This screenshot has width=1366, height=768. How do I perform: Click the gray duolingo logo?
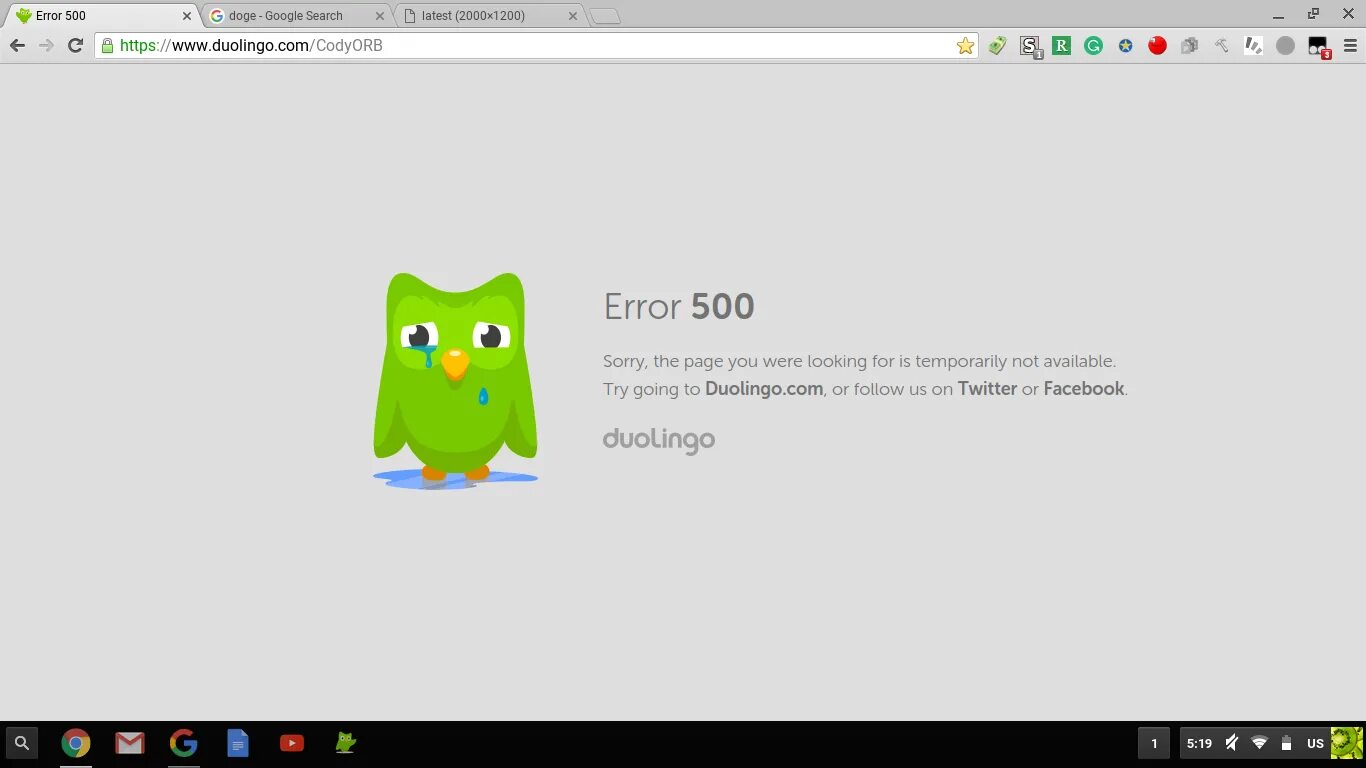[x=659, y=441]
